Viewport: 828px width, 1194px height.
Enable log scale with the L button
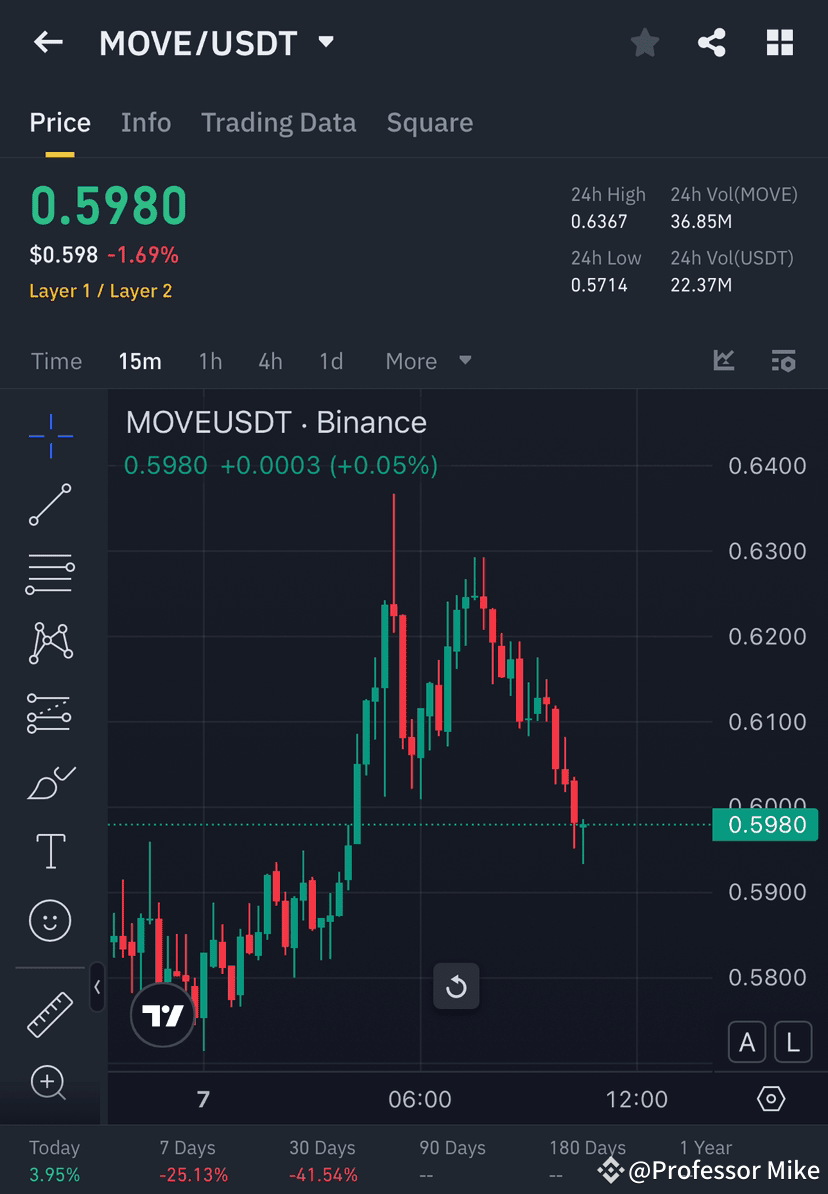(x=792, y=1041)
